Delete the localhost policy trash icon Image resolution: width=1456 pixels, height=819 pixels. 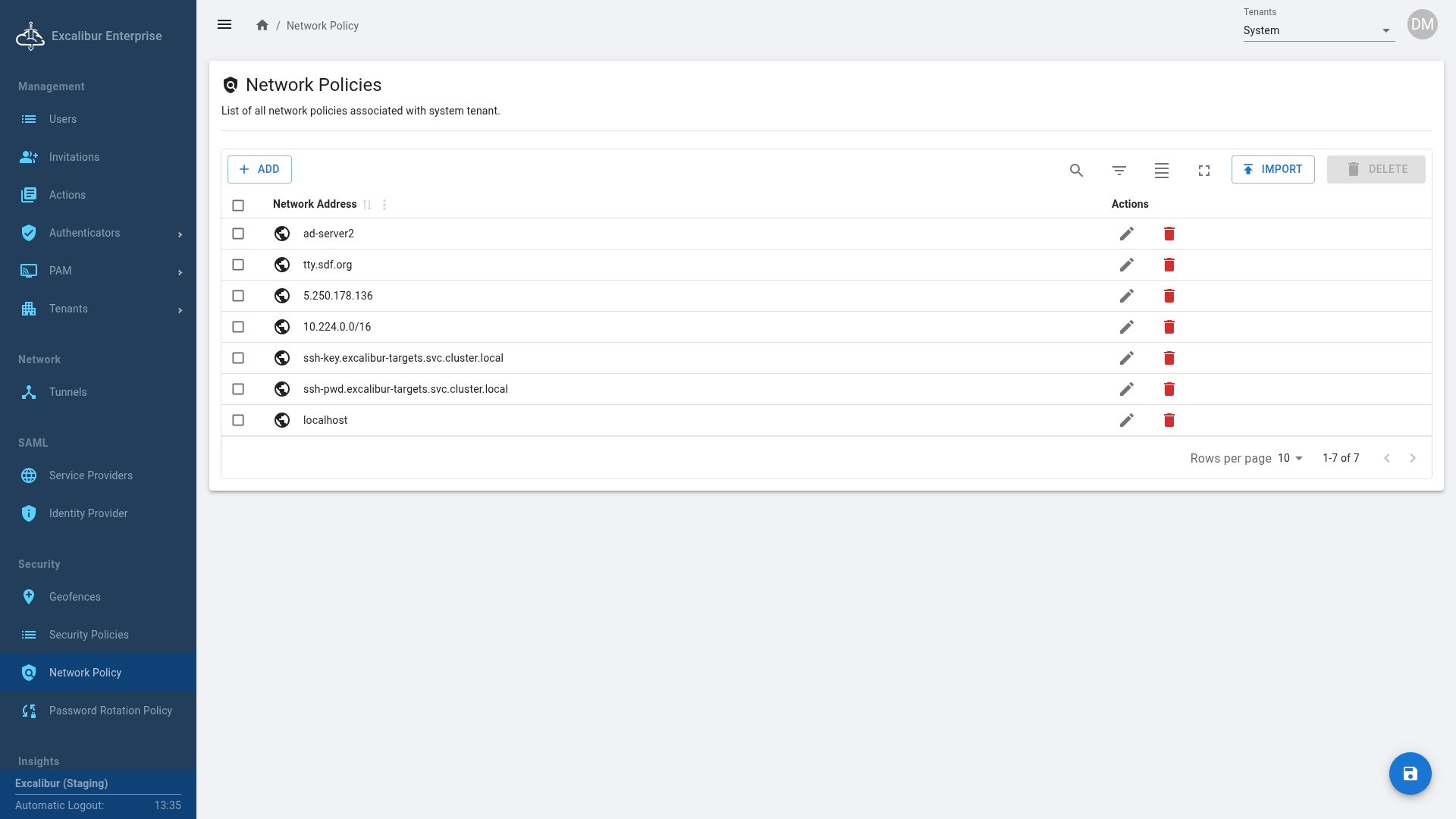[x=1169, y=420]
